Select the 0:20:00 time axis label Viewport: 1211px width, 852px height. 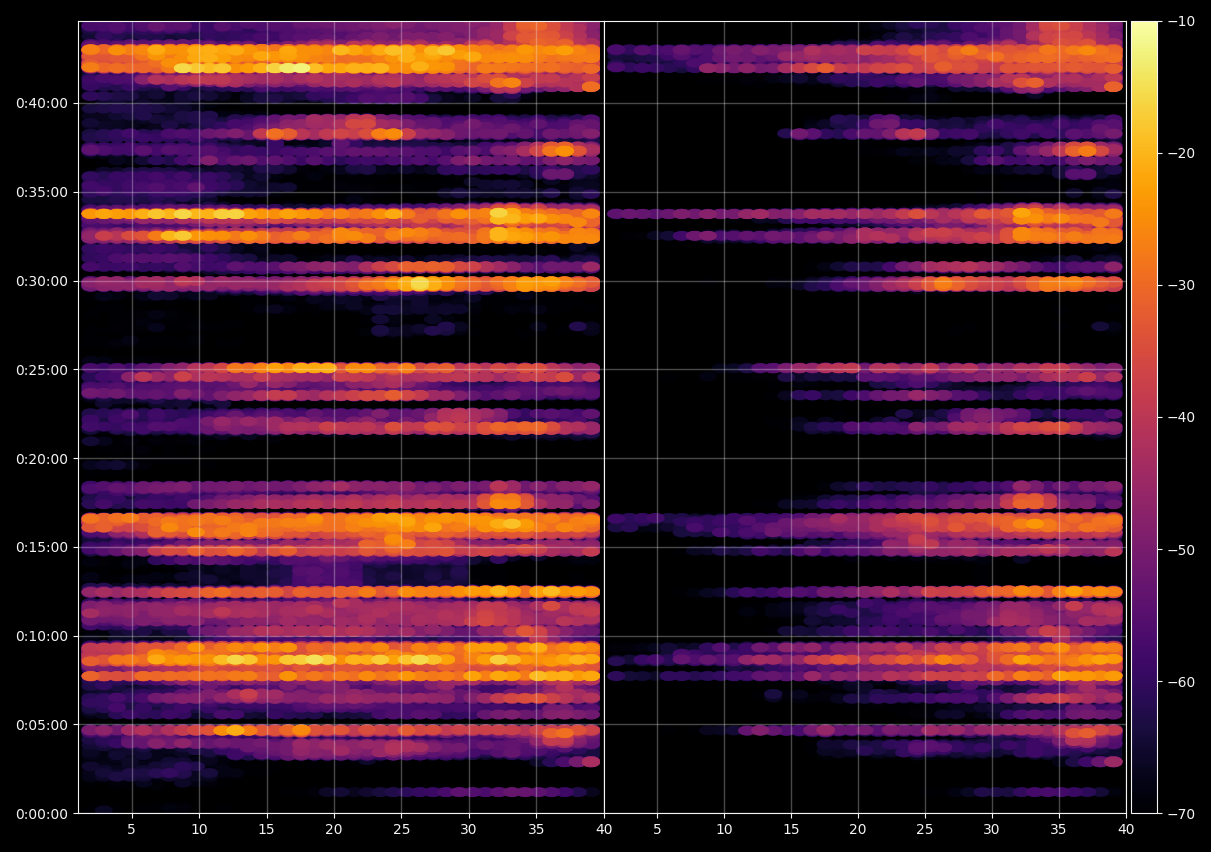click(42, 458)
